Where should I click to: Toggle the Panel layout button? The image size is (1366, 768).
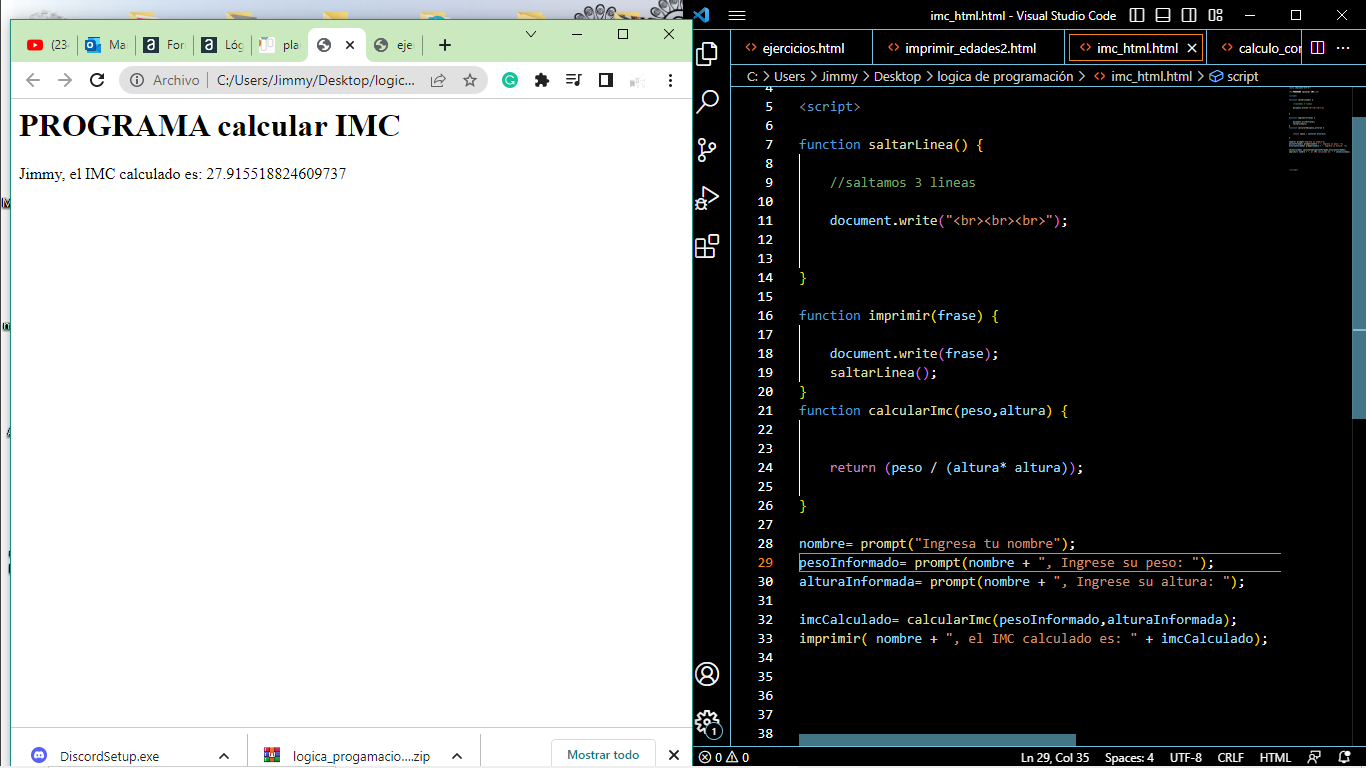[x=1163, y=15]
